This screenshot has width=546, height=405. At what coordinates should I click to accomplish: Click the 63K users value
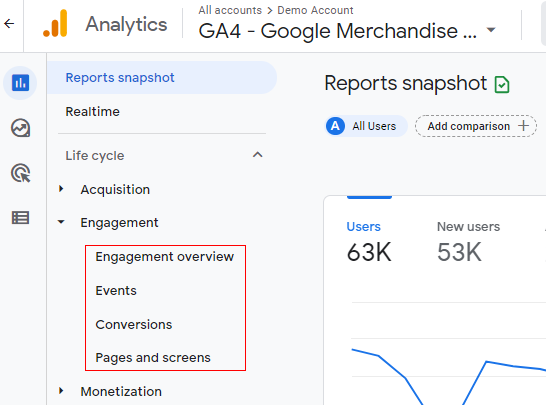pyautogui.click(x=369, y=252)
